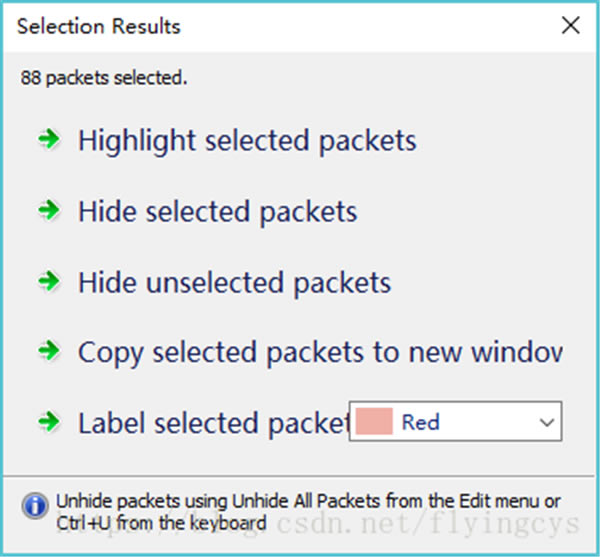Close the Selection Results dialog

click(x=571, y=26)
